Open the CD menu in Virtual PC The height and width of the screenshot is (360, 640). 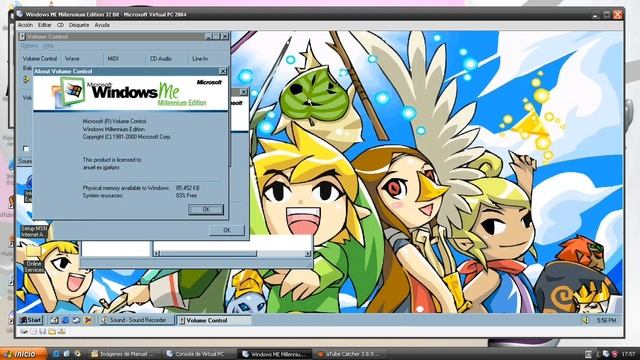60,25
